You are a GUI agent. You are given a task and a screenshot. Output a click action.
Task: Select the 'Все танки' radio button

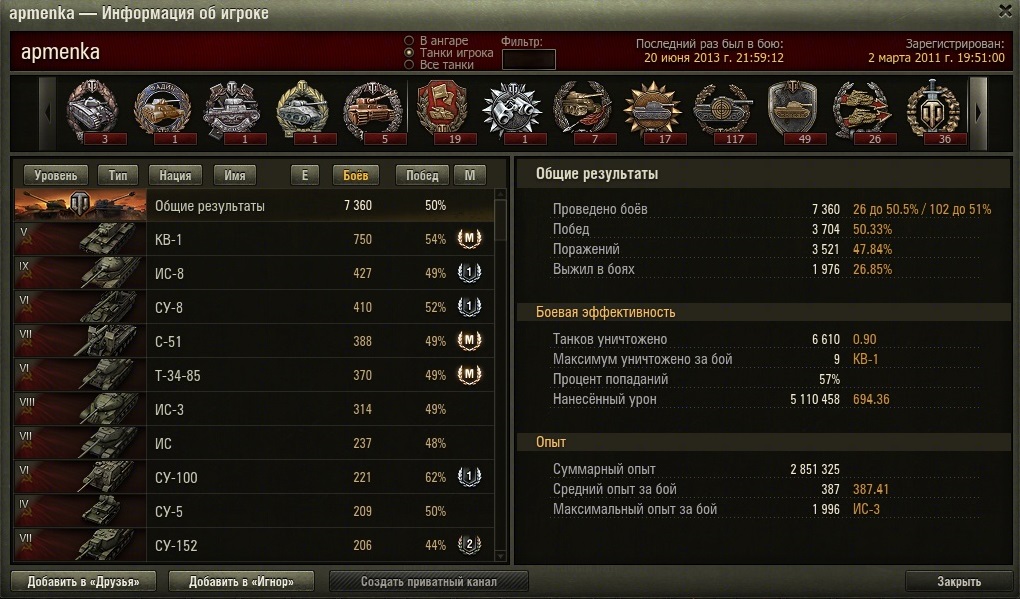409,64
